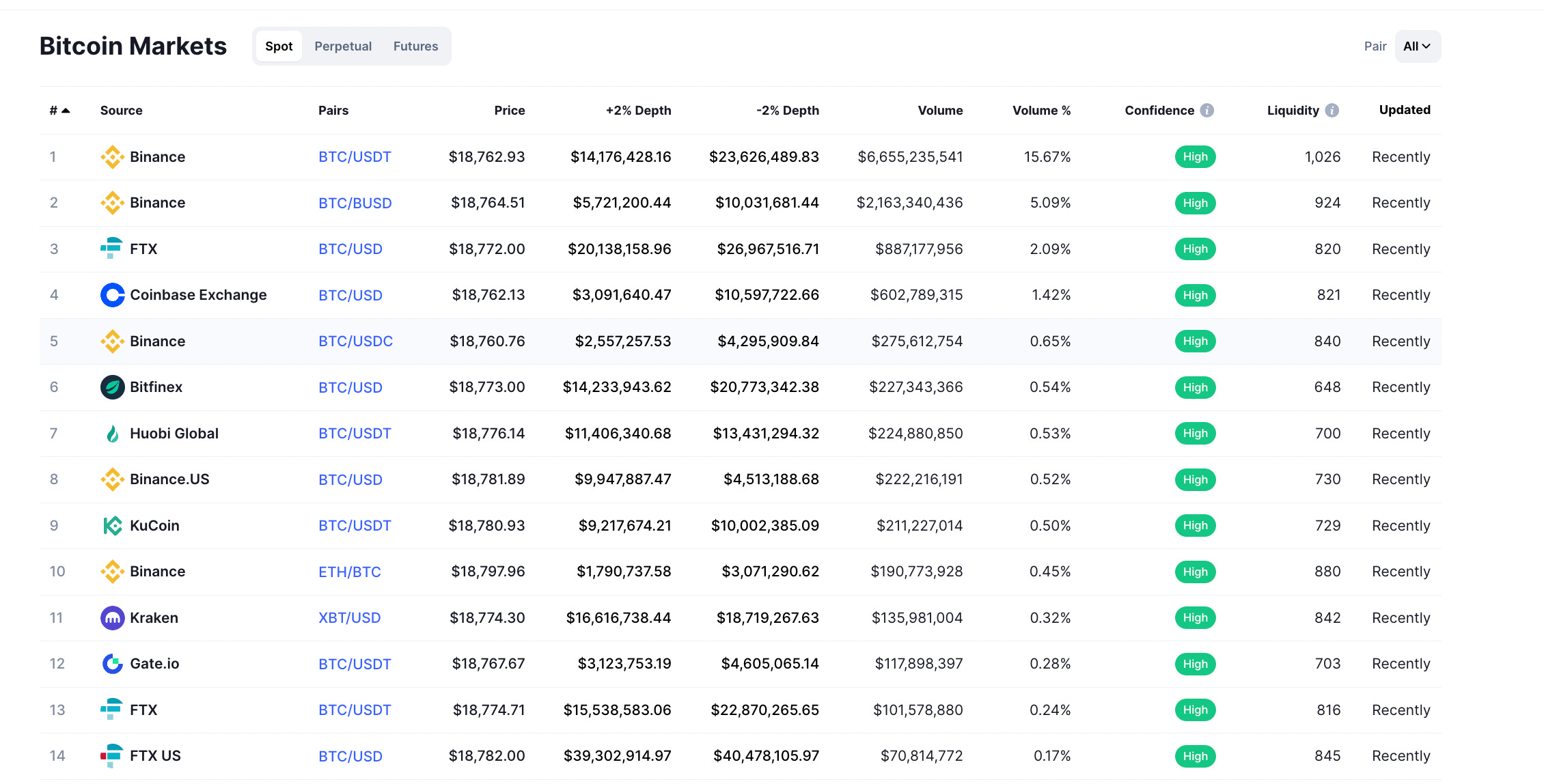This screenshot has height=784, width=1544.
Task: Click the Huobi Global flame logo
Action: (112, 433)
